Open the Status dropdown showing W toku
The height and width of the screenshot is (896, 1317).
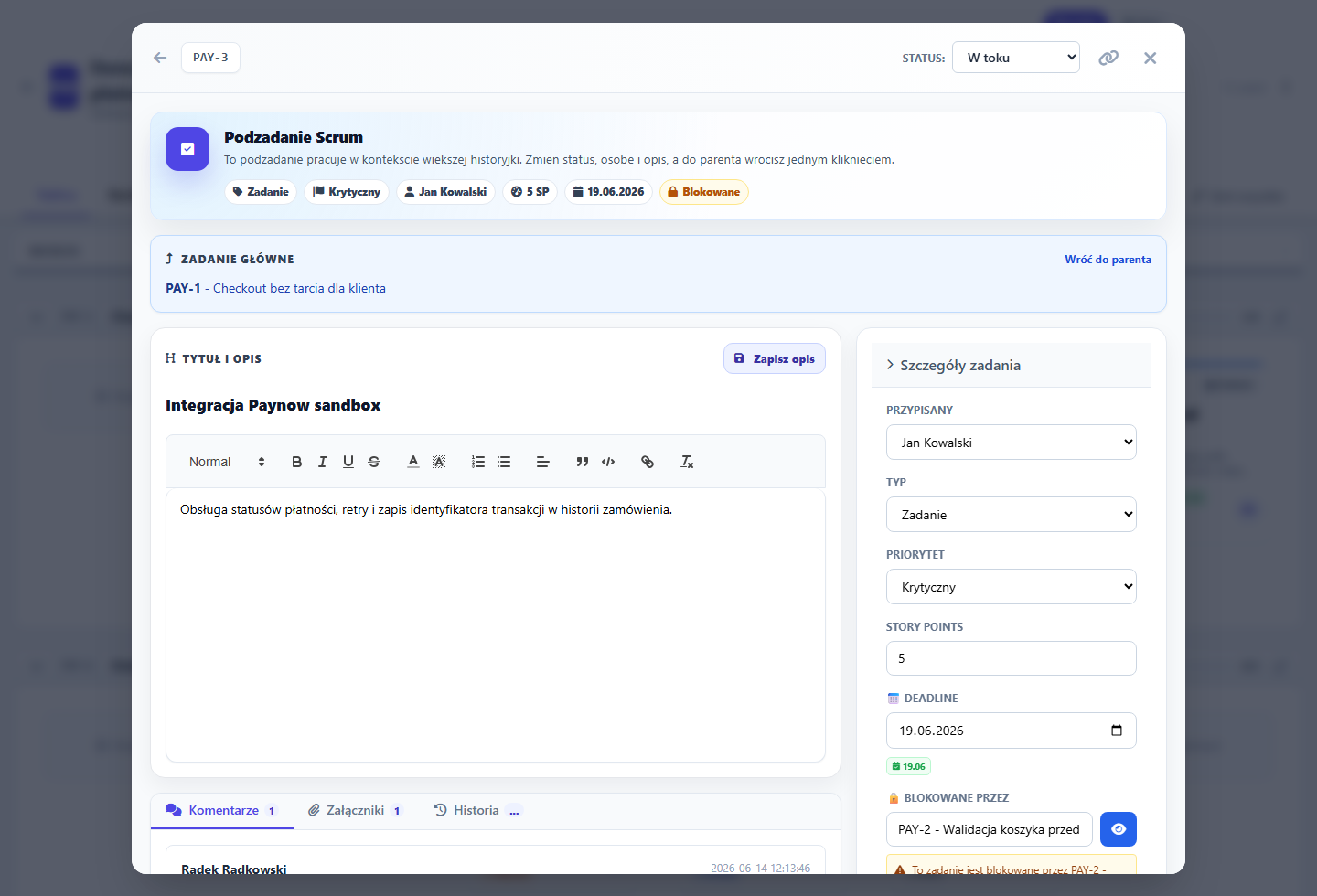(1016, 58)
